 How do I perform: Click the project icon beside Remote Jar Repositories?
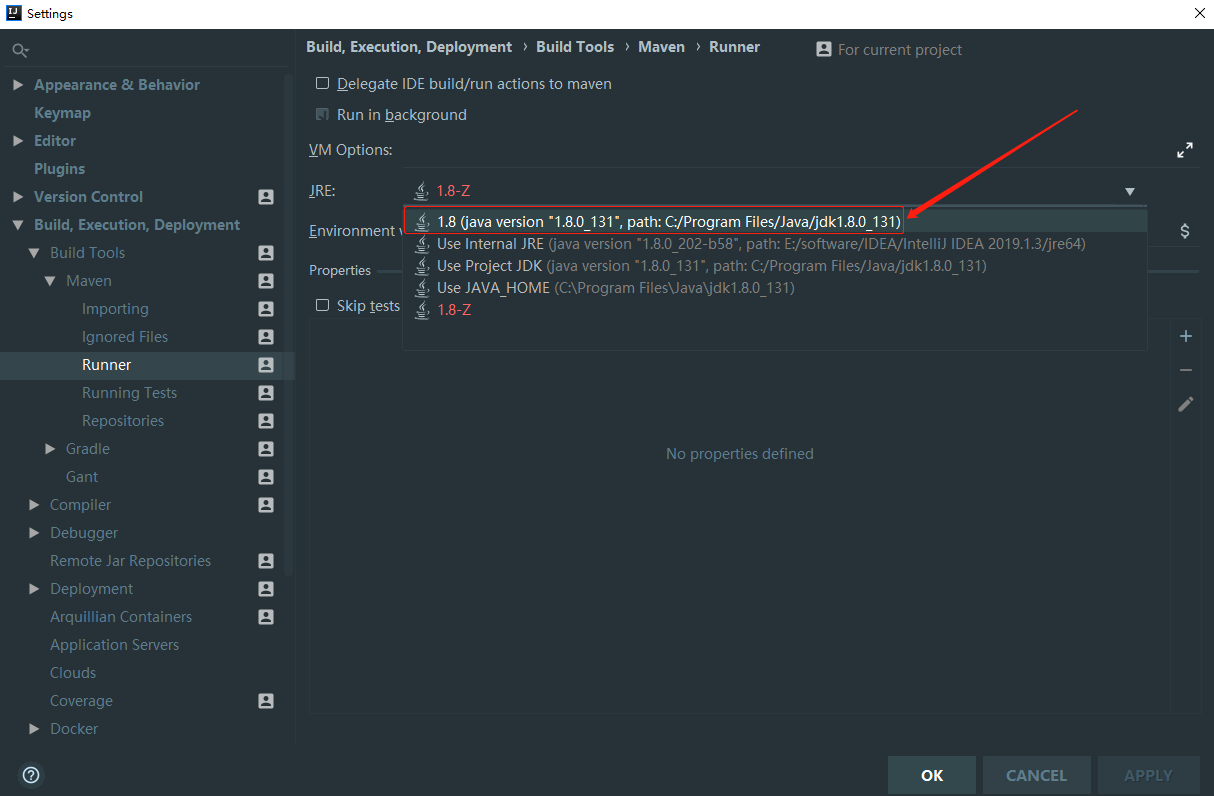[266, 561]
